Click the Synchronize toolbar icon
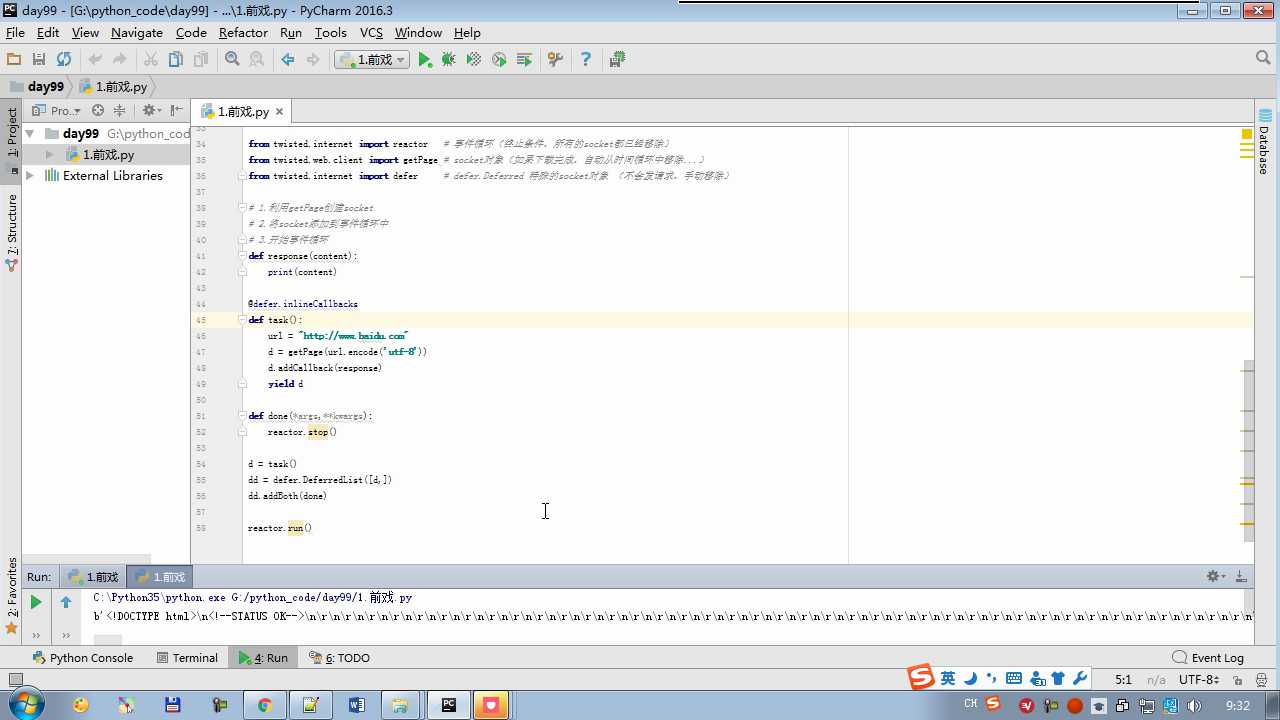This screenshot has width=1280, height=720. [64, 60]
